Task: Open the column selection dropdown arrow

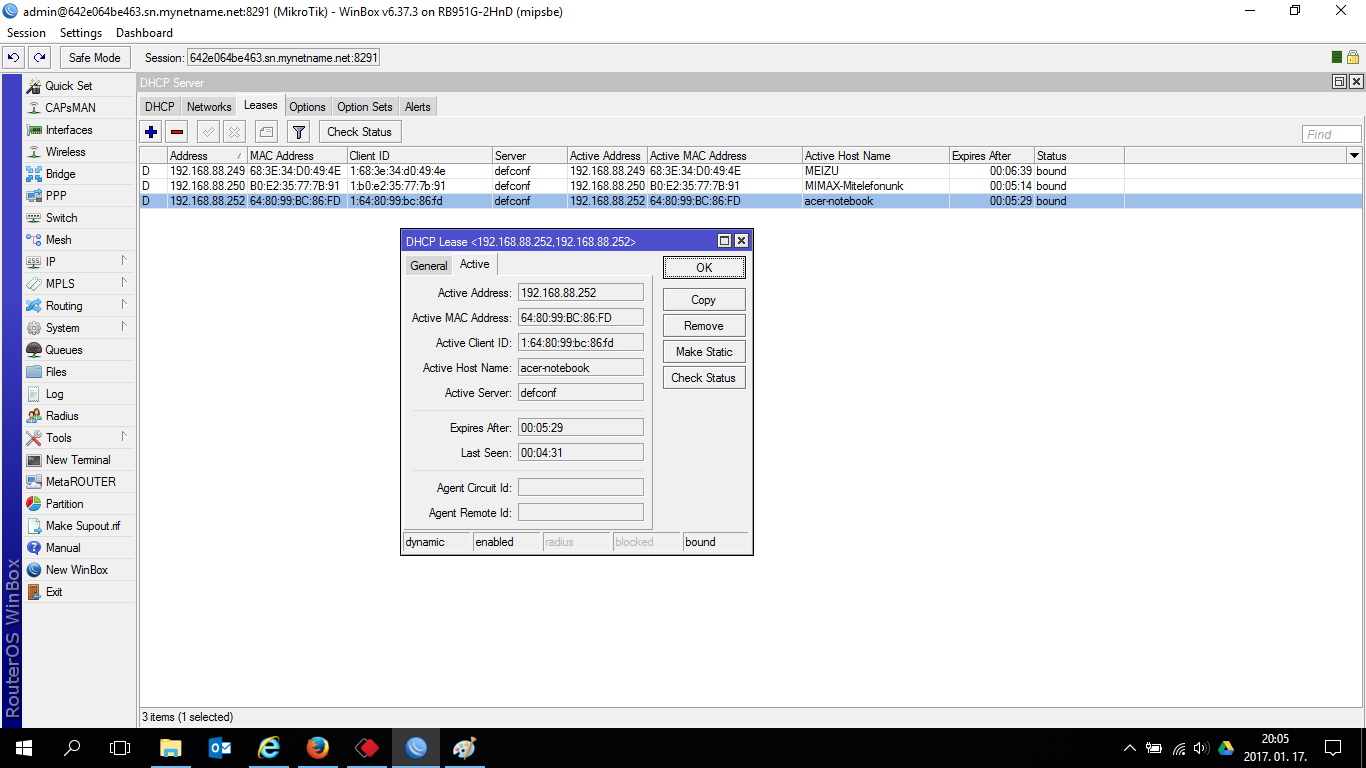Action: click(x=1354, y=155)
